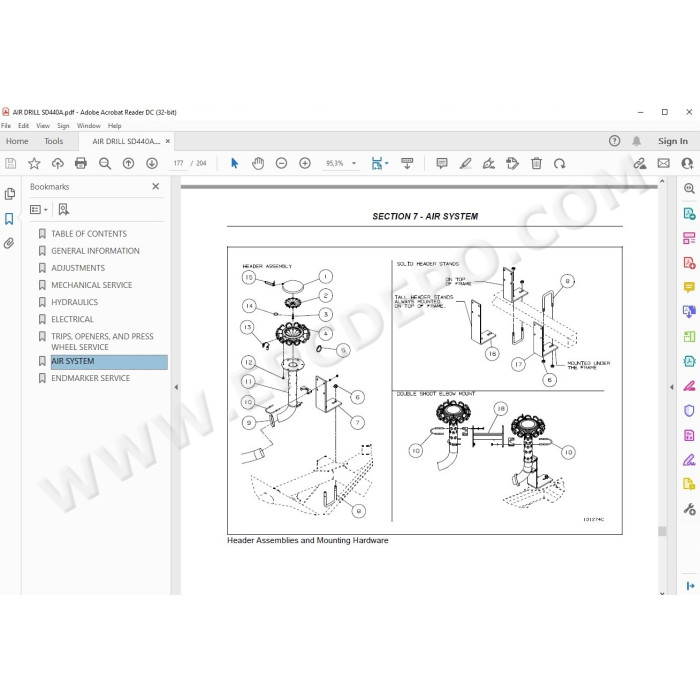Click the vertical scrollbar thumb
Viewport: 700px width, 700px height.
[662, 531]
